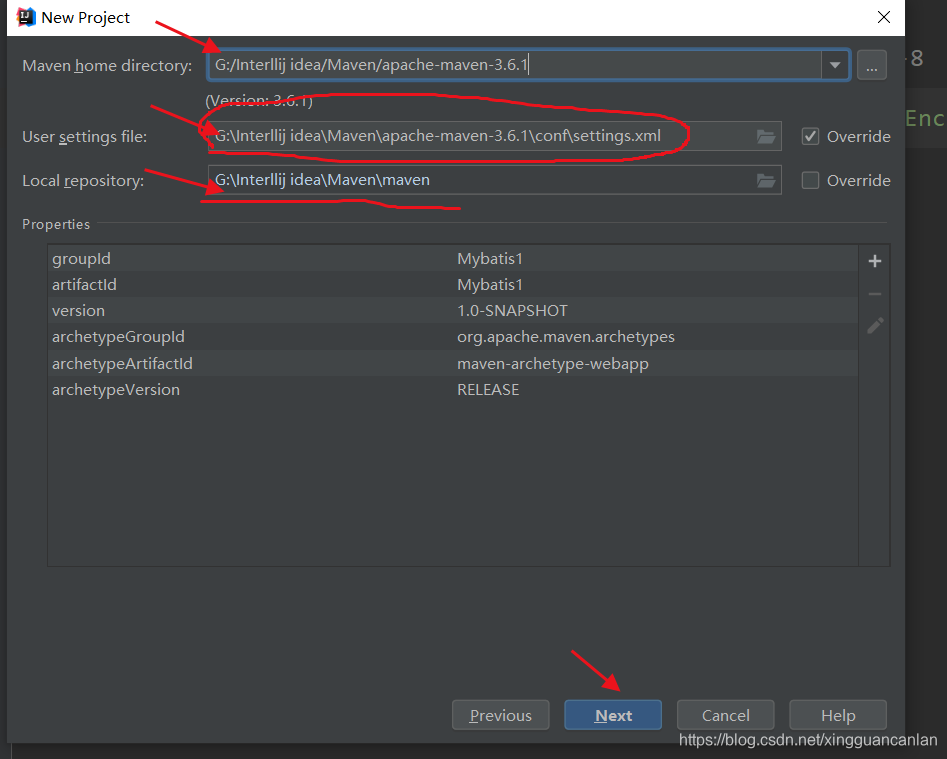The height and width of the screenshot is (759, 947).
Task: Click the org.apache.maven.archetypes value
Action: click(x=566, y=337)
